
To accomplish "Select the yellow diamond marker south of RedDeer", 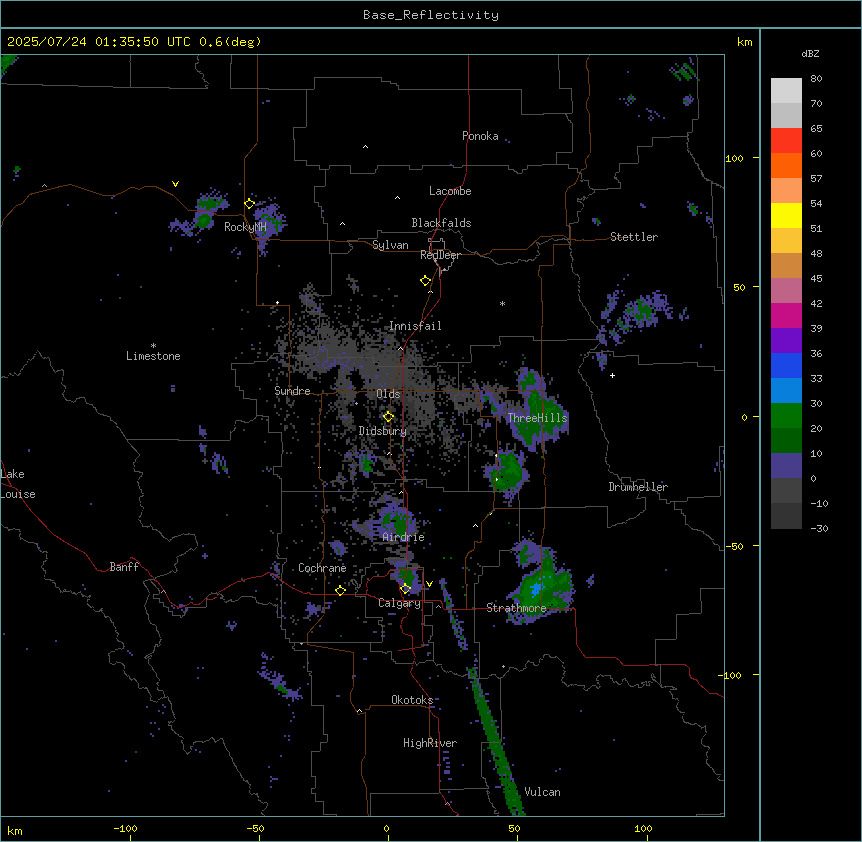I will coord(426,281).
